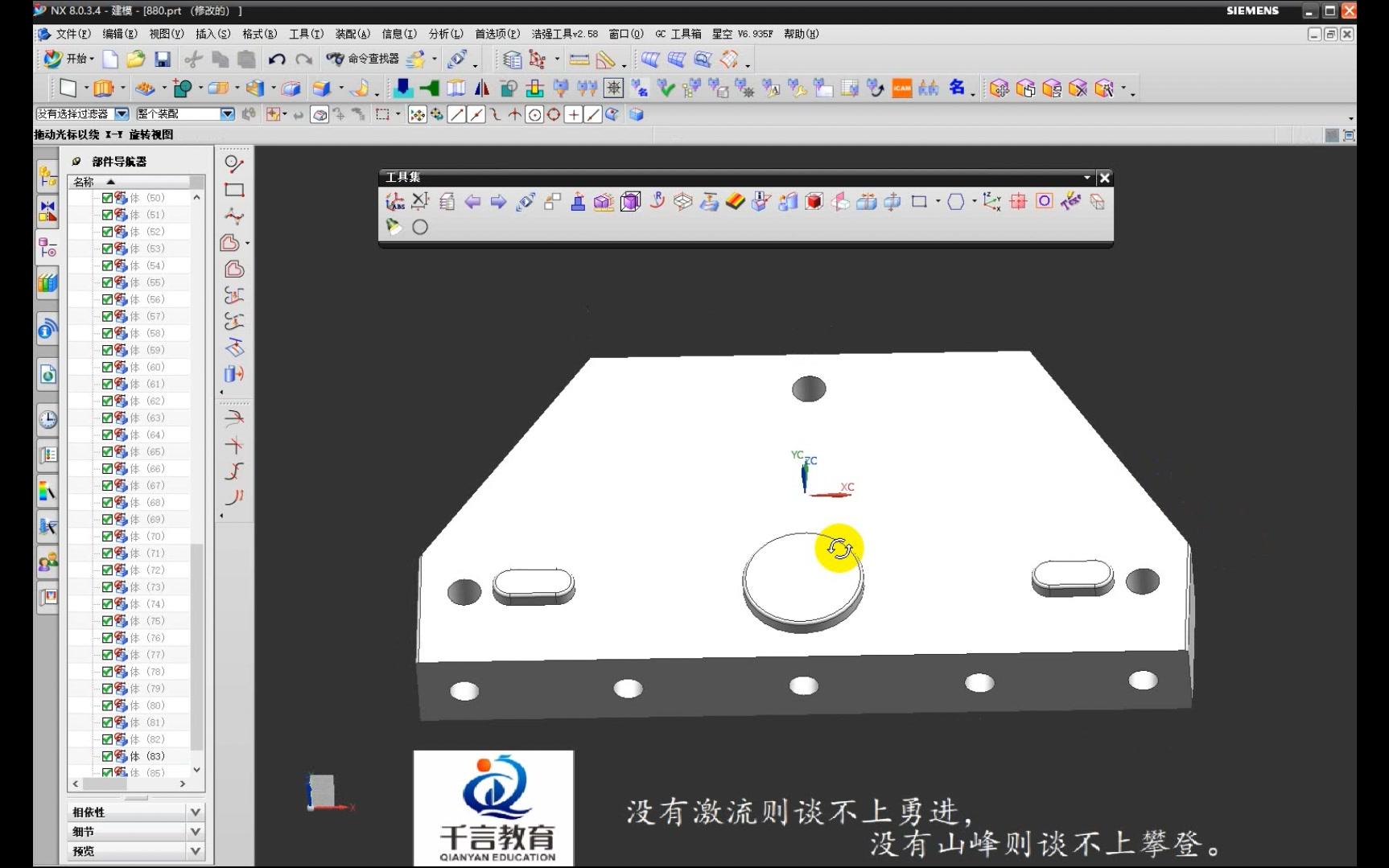The image size is (1389, 868).
Task: Click the Save icon in the toolbar
Action: pos(163,59)
